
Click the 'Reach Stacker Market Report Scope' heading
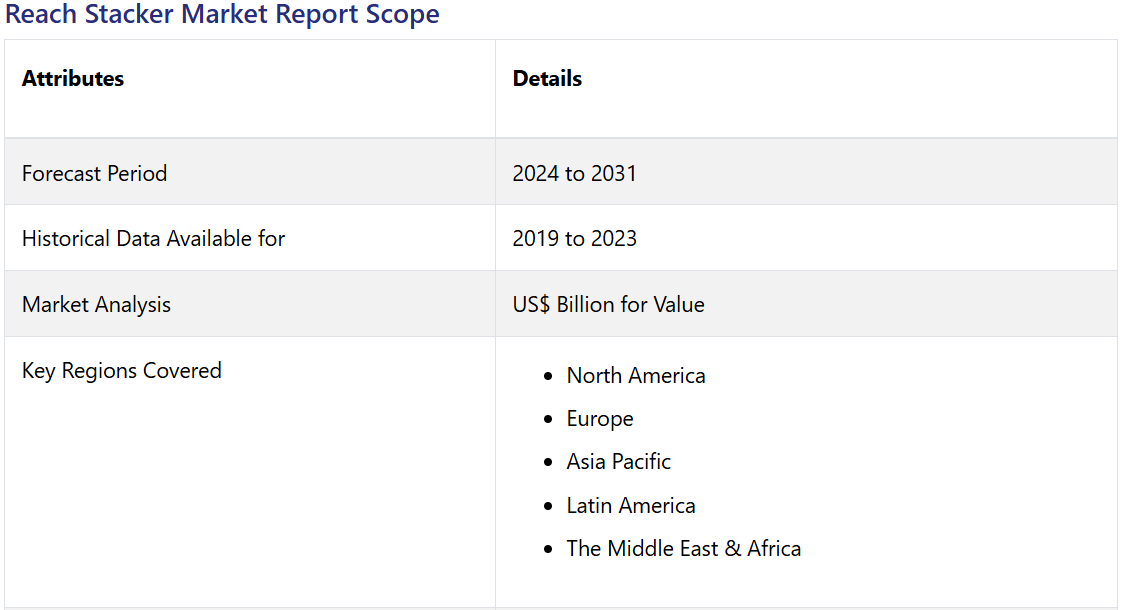tap(222, 15)
